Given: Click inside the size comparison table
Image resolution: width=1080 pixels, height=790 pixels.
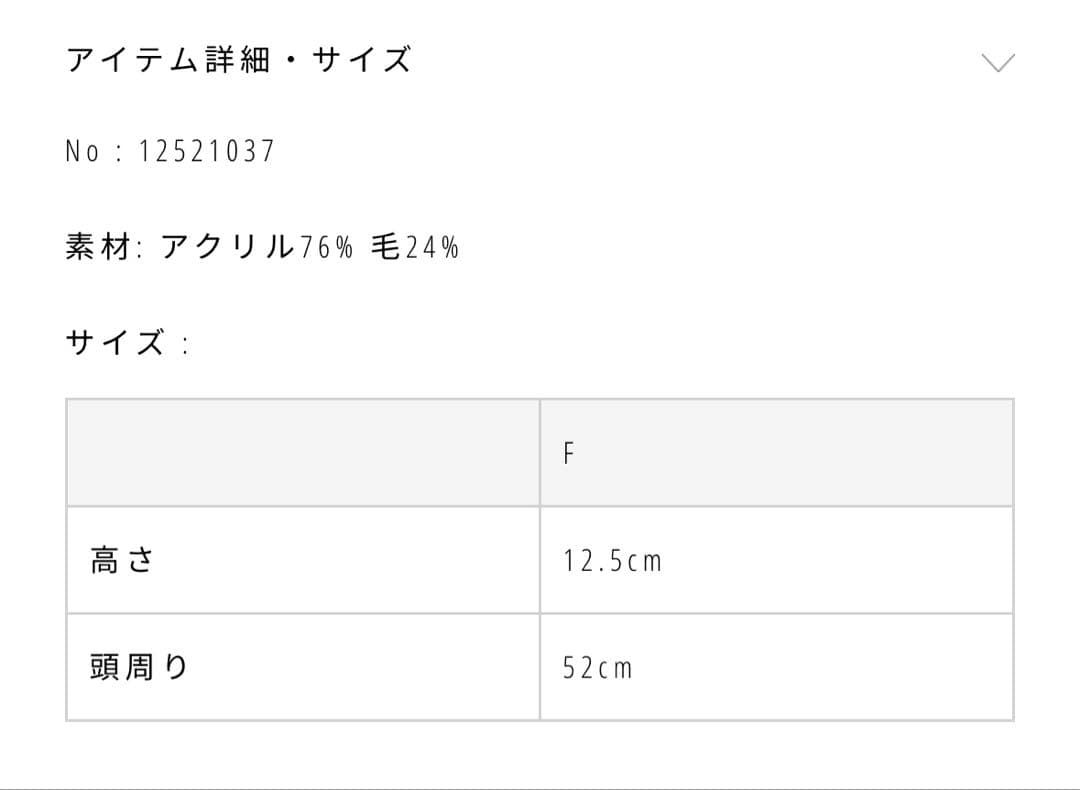Looking at the screenshot, I should click(540, 560).
